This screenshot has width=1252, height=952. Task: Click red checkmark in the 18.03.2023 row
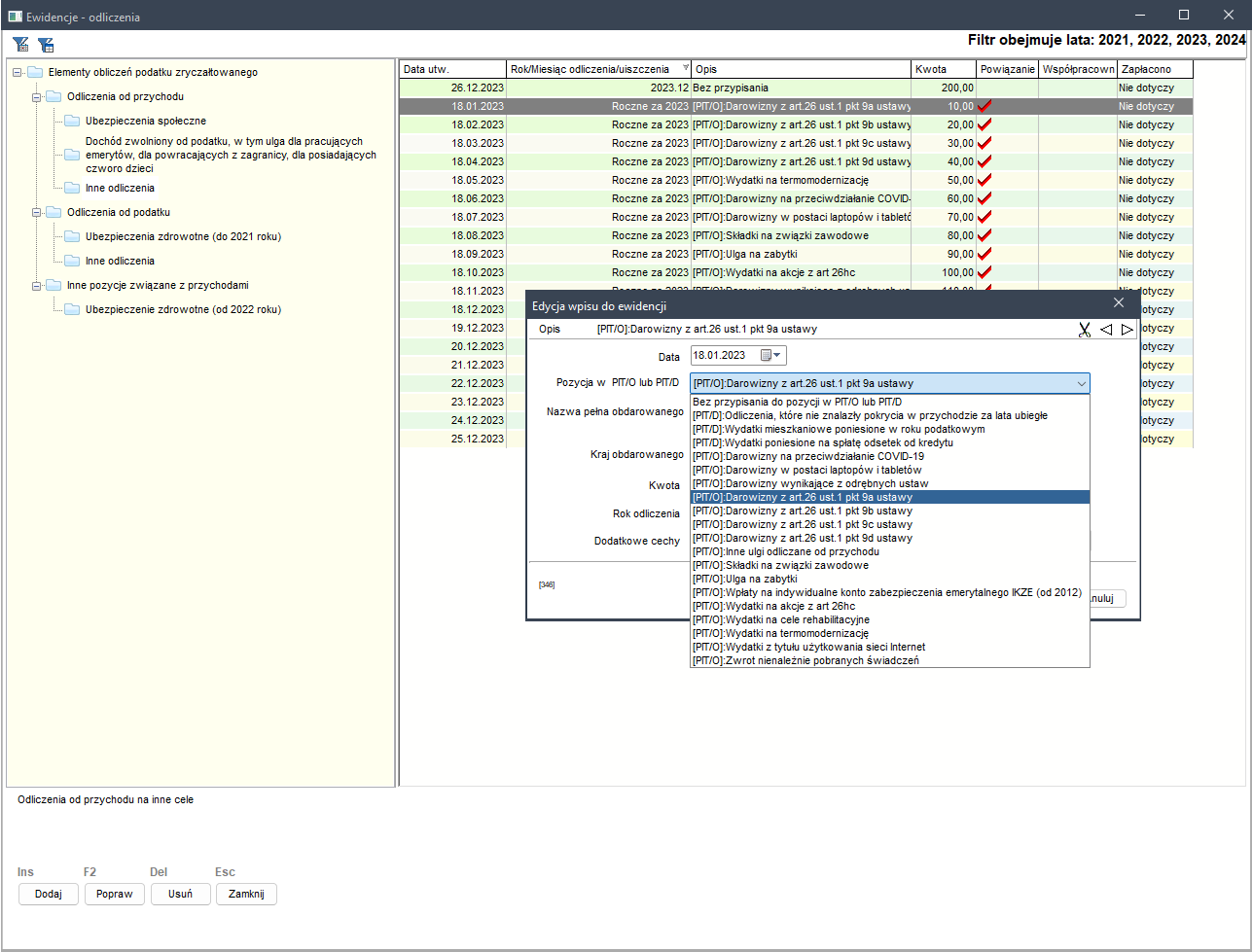(984, 143)
